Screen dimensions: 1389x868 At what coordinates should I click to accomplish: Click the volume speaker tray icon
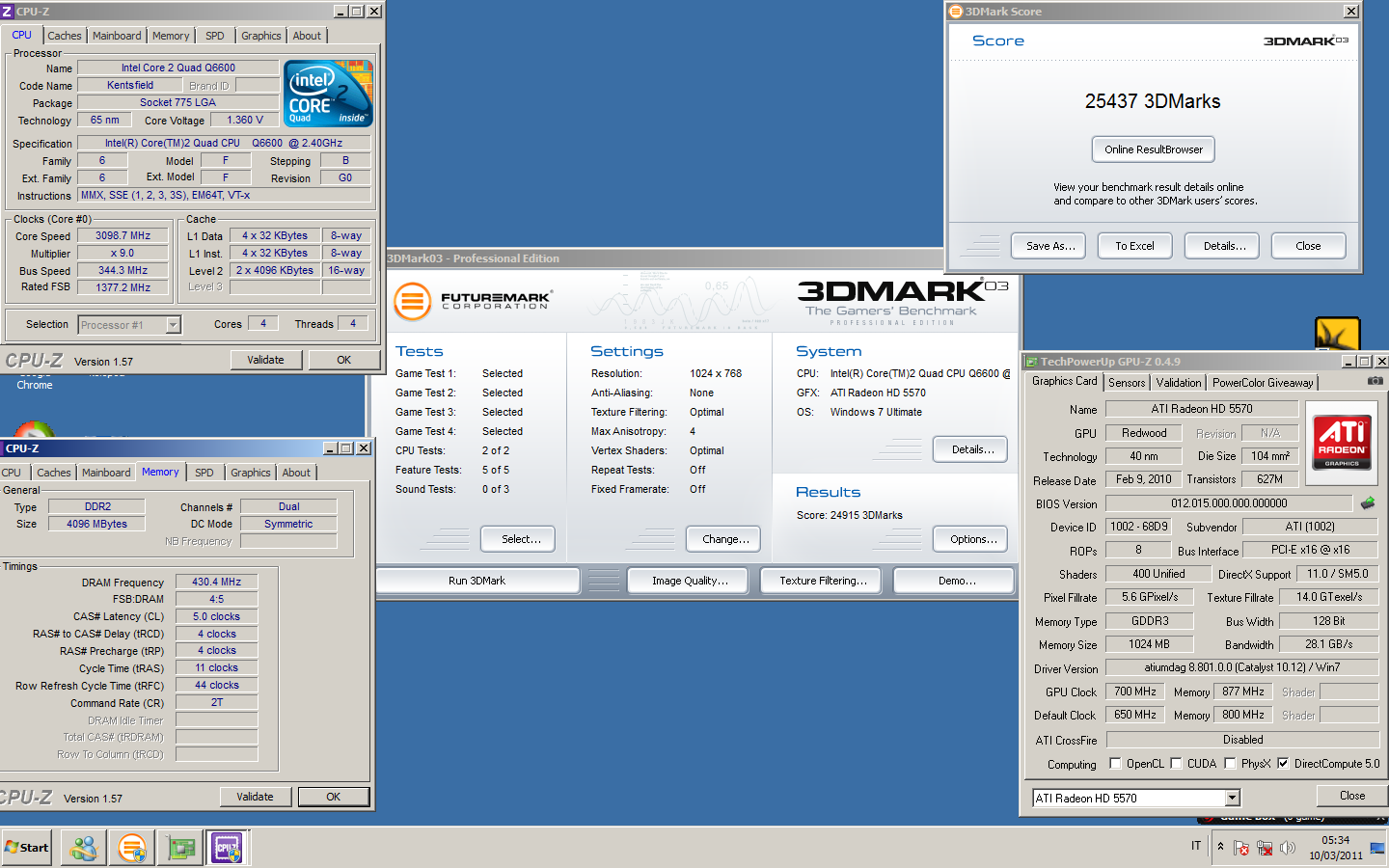tap(1288, 848)
